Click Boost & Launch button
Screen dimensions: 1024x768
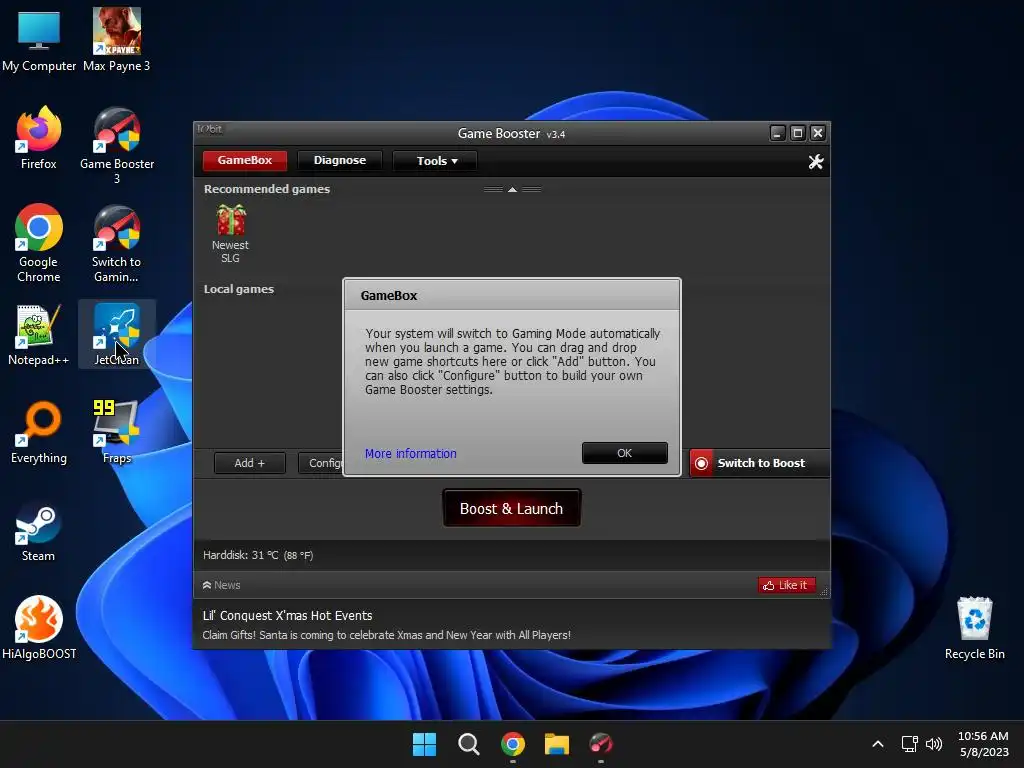point(511,508)
